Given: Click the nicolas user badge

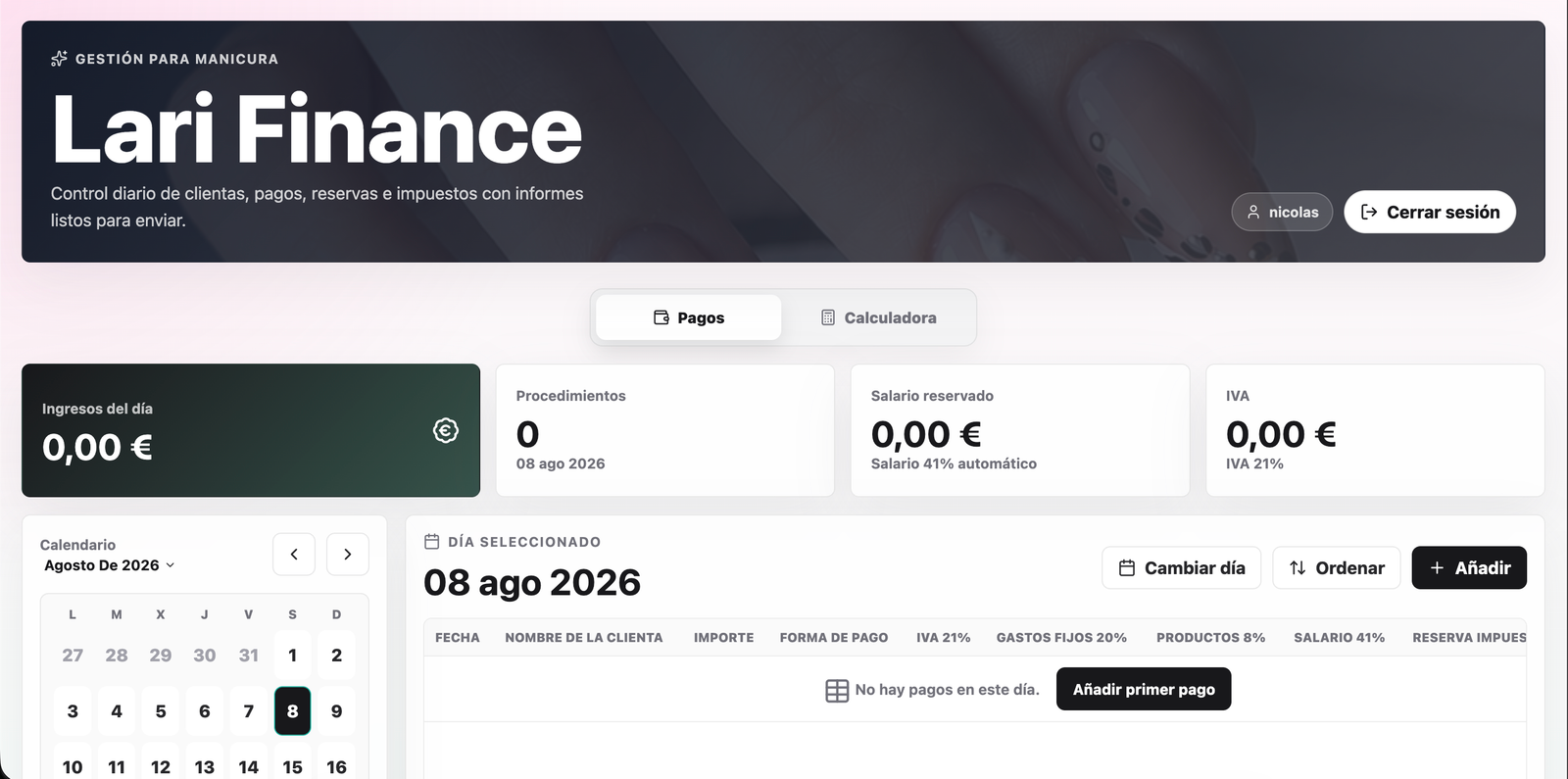Looking at the screenshot, I should (1282, 212).
